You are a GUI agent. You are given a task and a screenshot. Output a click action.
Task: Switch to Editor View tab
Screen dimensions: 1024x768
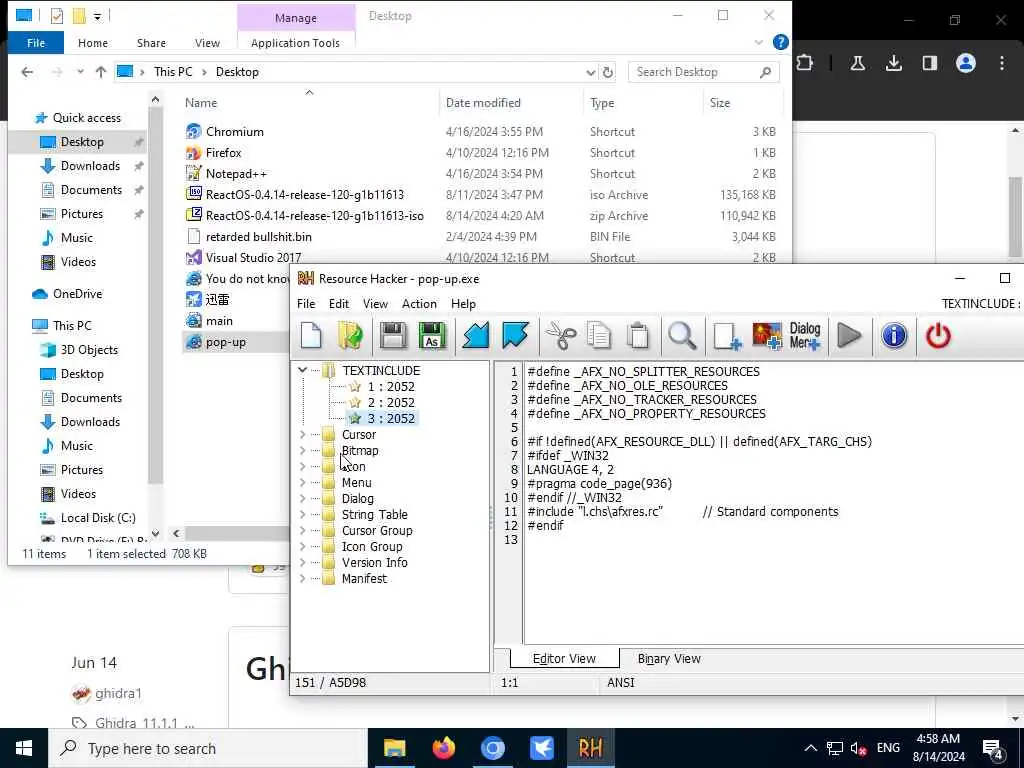click(564, 658)
